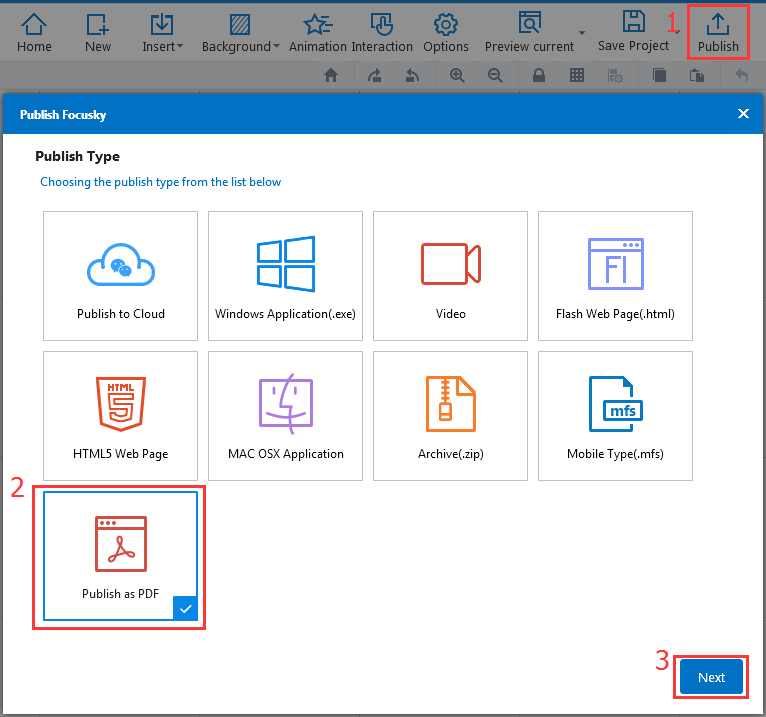
Task: Click the greyed frame settings icon next to grid
Action: coord(615,75)
